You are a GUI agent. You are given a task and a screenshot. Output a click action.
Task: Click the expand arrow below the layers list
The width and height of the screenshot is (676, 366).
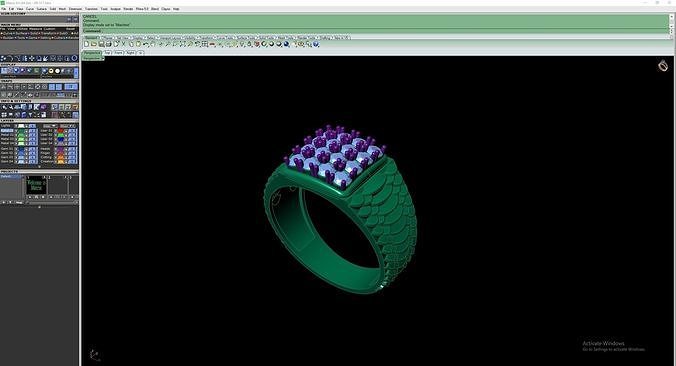39,166
